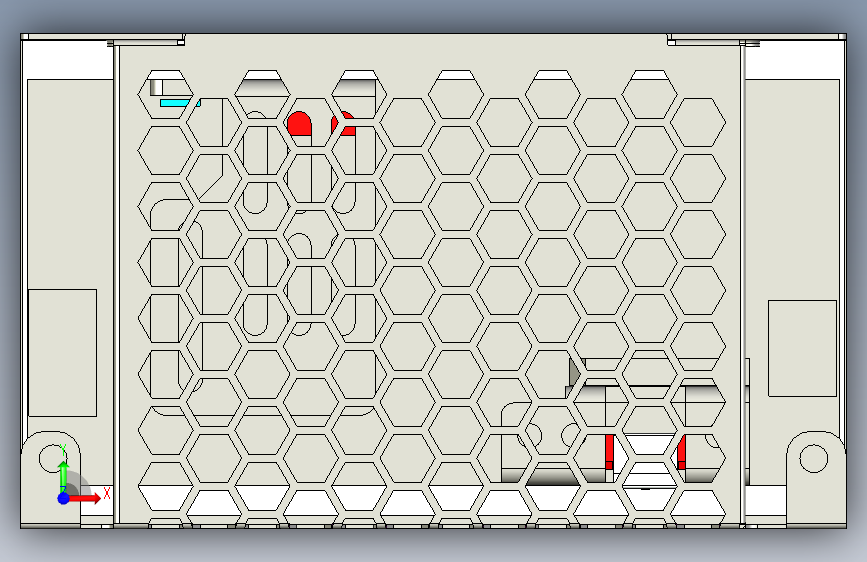Select the circular mounting hole in the lower-right ear
The image size is (867, 562).
[814, 459]
